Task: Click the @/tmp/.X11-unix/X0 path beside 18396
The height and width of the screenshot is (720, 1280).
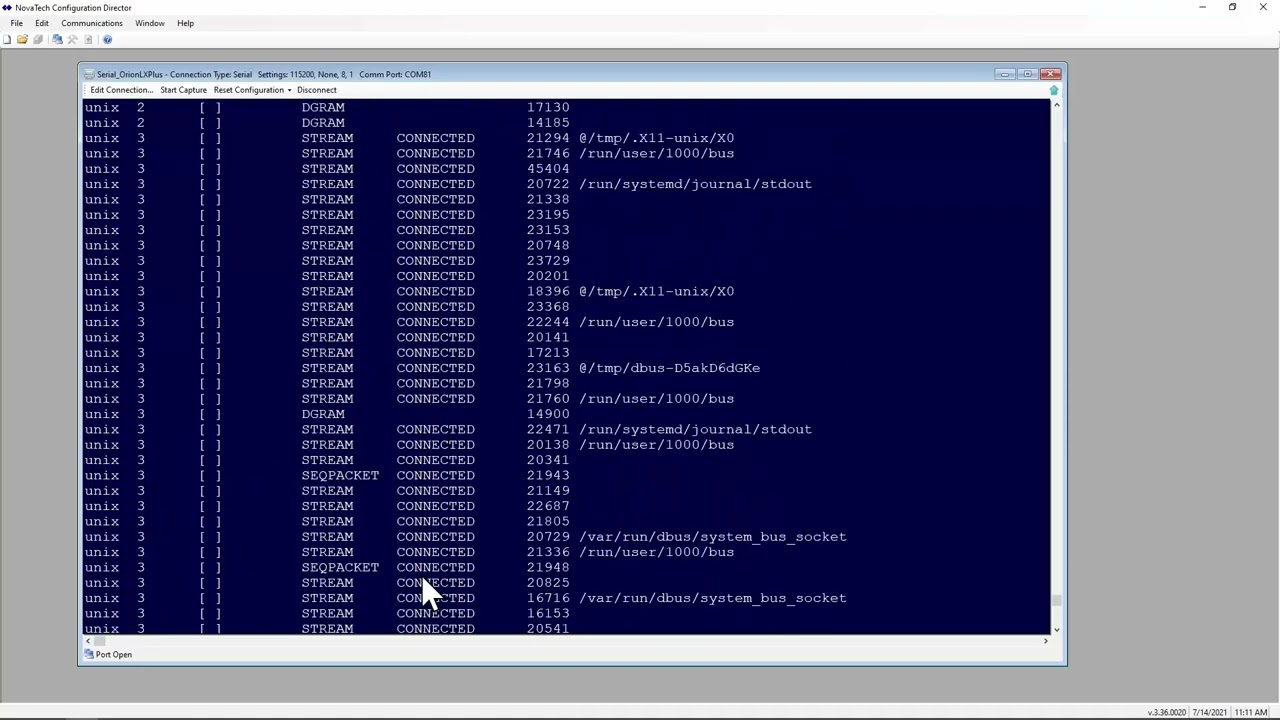Action: pos(657,292)
